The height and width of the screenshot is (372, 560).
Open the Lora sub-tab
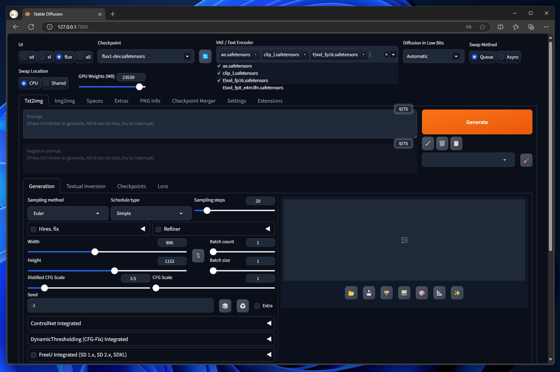[x=162, y=186]
